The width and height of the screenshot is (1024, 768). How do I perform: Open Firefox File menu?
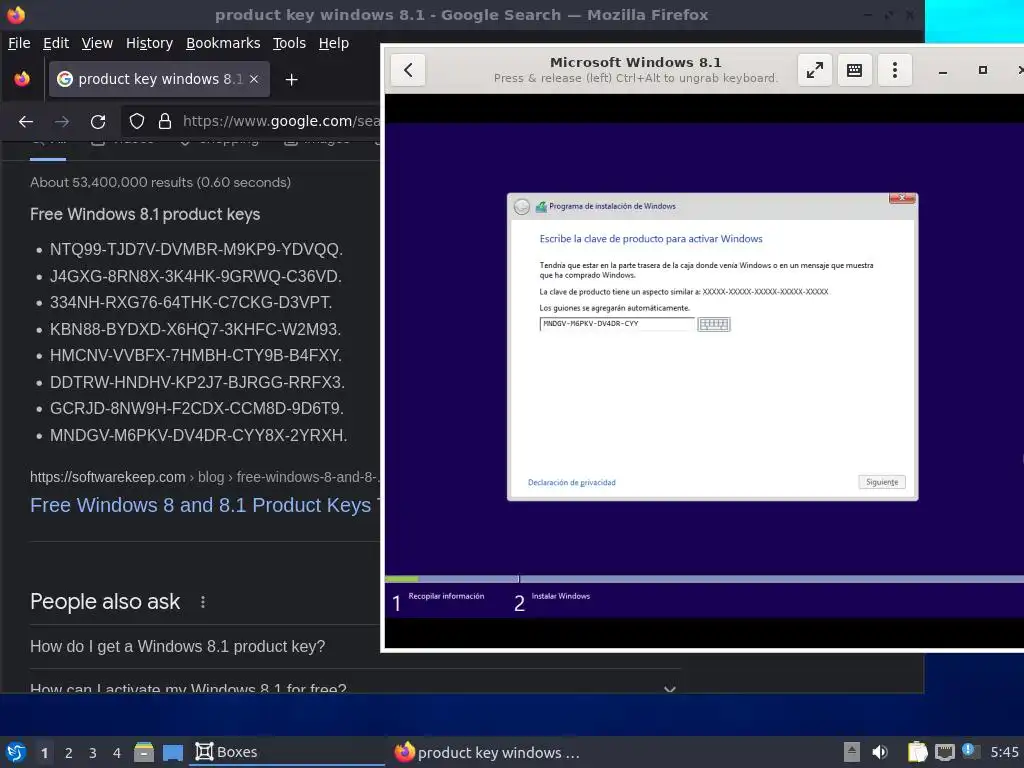pyautogui.click(x=19, y=43)
